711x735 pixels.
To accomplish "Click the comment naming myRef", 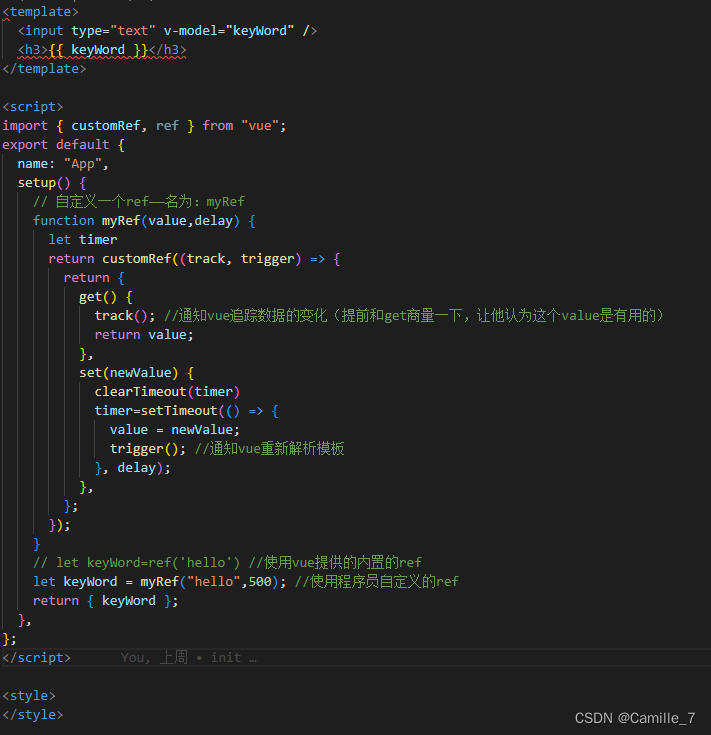I will point(139,202).
